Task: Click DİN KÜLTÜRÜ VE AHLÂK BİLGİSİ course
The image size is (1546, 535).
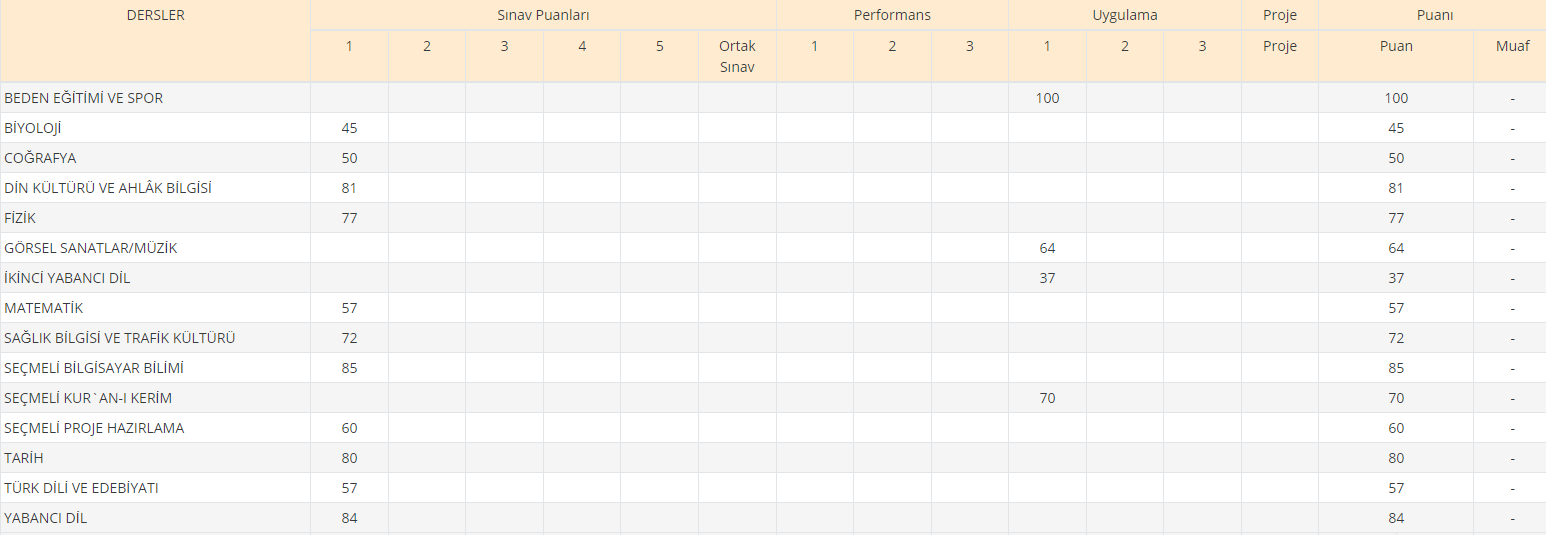Action: point(108,188)
